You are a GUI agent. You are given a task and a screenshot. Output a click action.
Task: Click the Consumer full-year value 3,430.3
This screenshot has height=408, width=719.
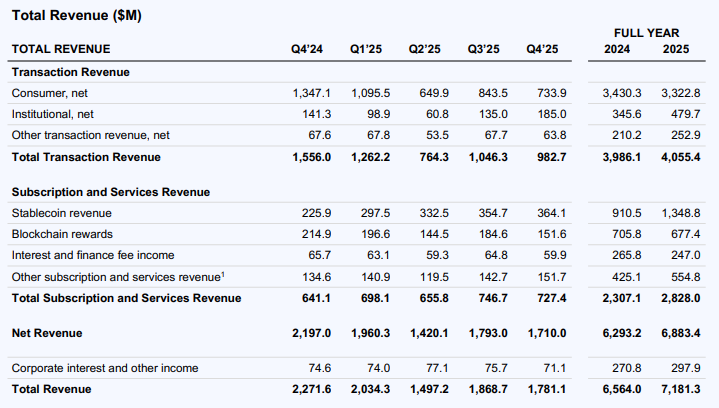click(x=622, y=93)
